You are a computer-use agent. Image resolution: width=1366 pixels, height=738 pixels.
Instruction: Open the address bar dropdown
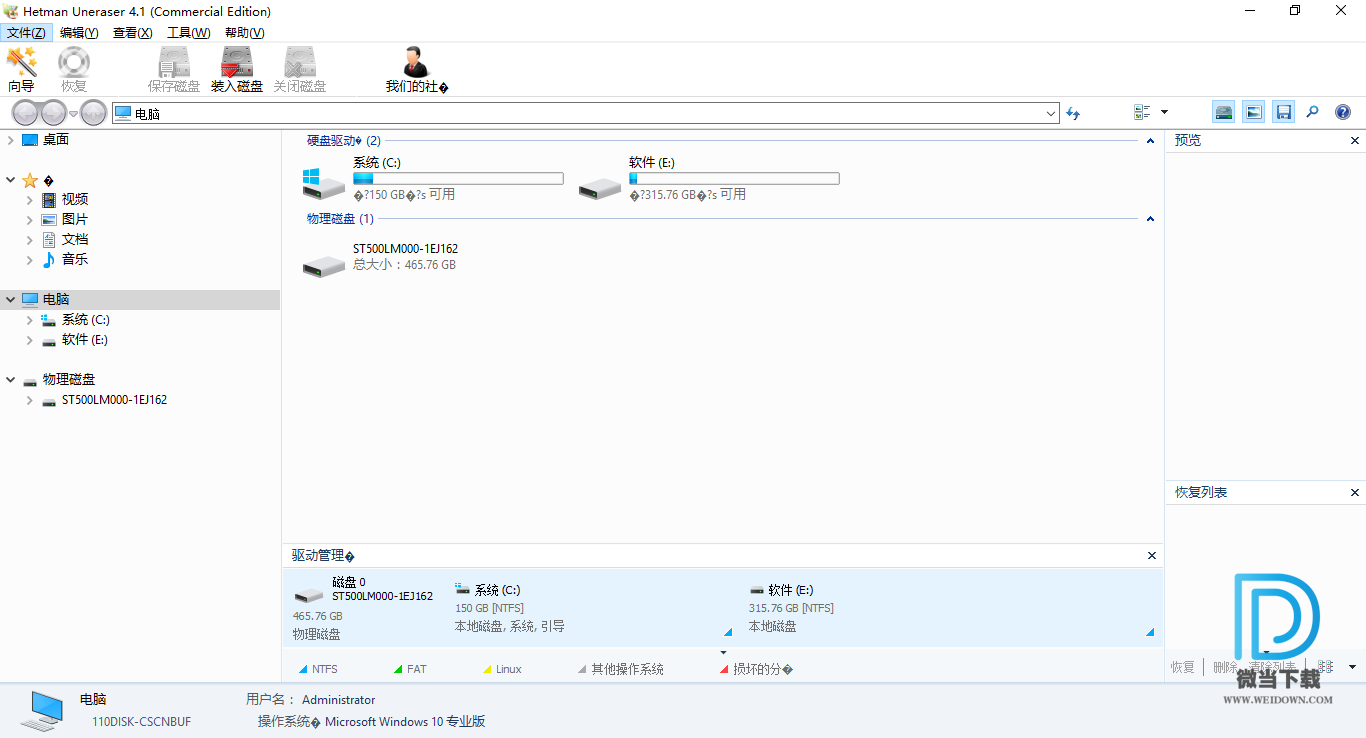click(1051, 113)
